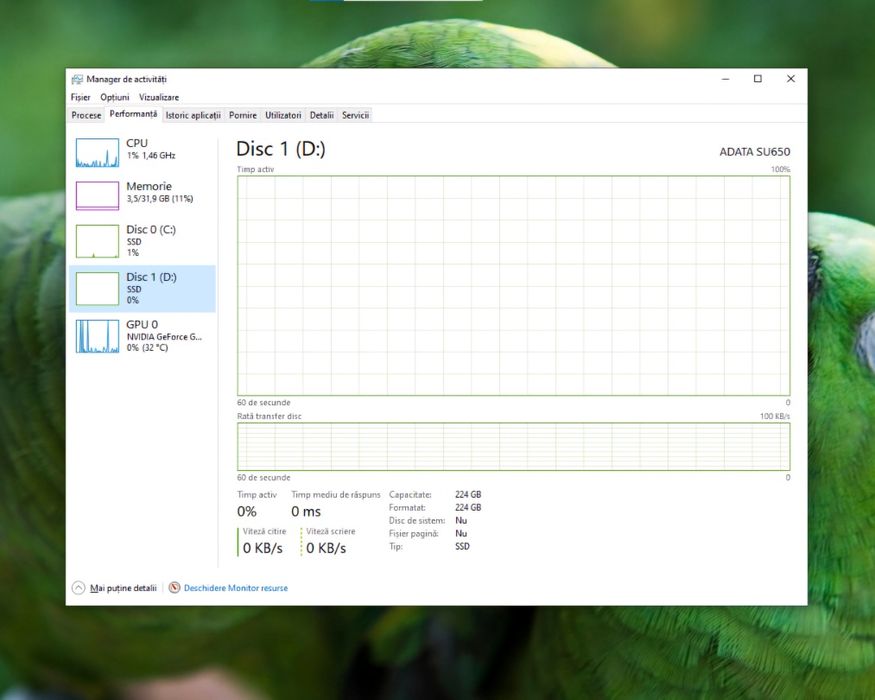Image resolution: width=875 pixels, height=700 pixels.
Task: Open the Vizualizare menu
Action: click(x=159, y=97)
